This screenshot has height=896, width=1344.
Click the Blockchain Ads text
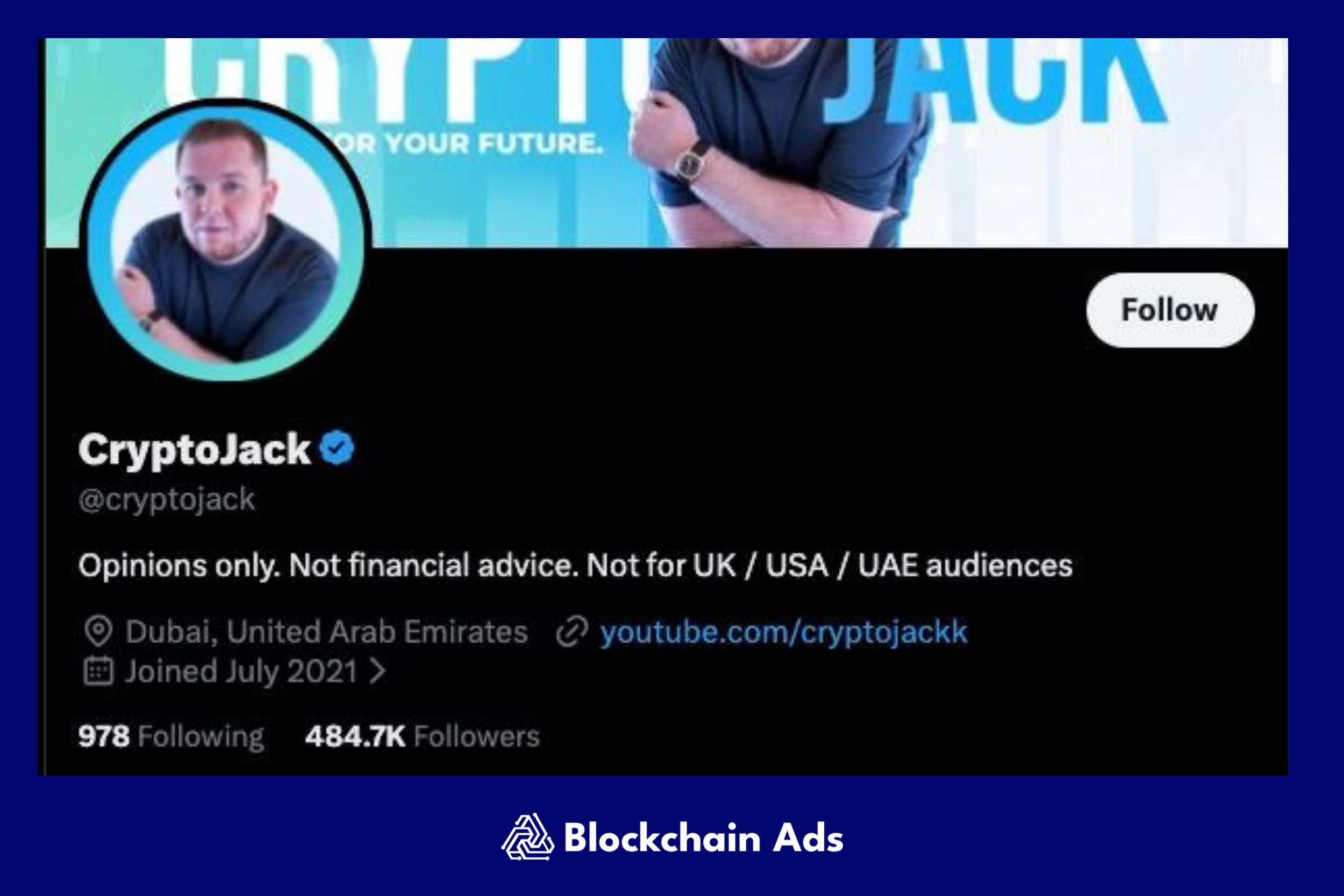click(703, 838)
